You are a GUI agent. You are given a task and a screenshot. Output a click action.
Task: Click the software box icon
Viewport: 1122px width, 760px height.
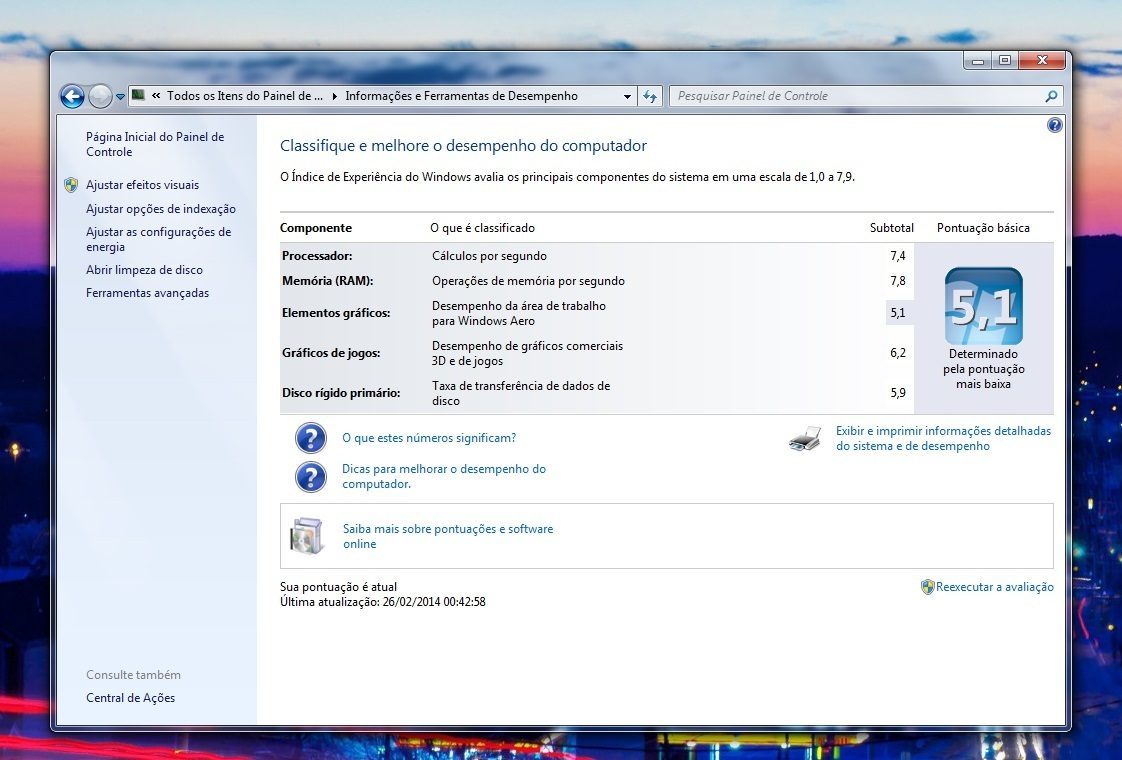click(x=308, y=535)
